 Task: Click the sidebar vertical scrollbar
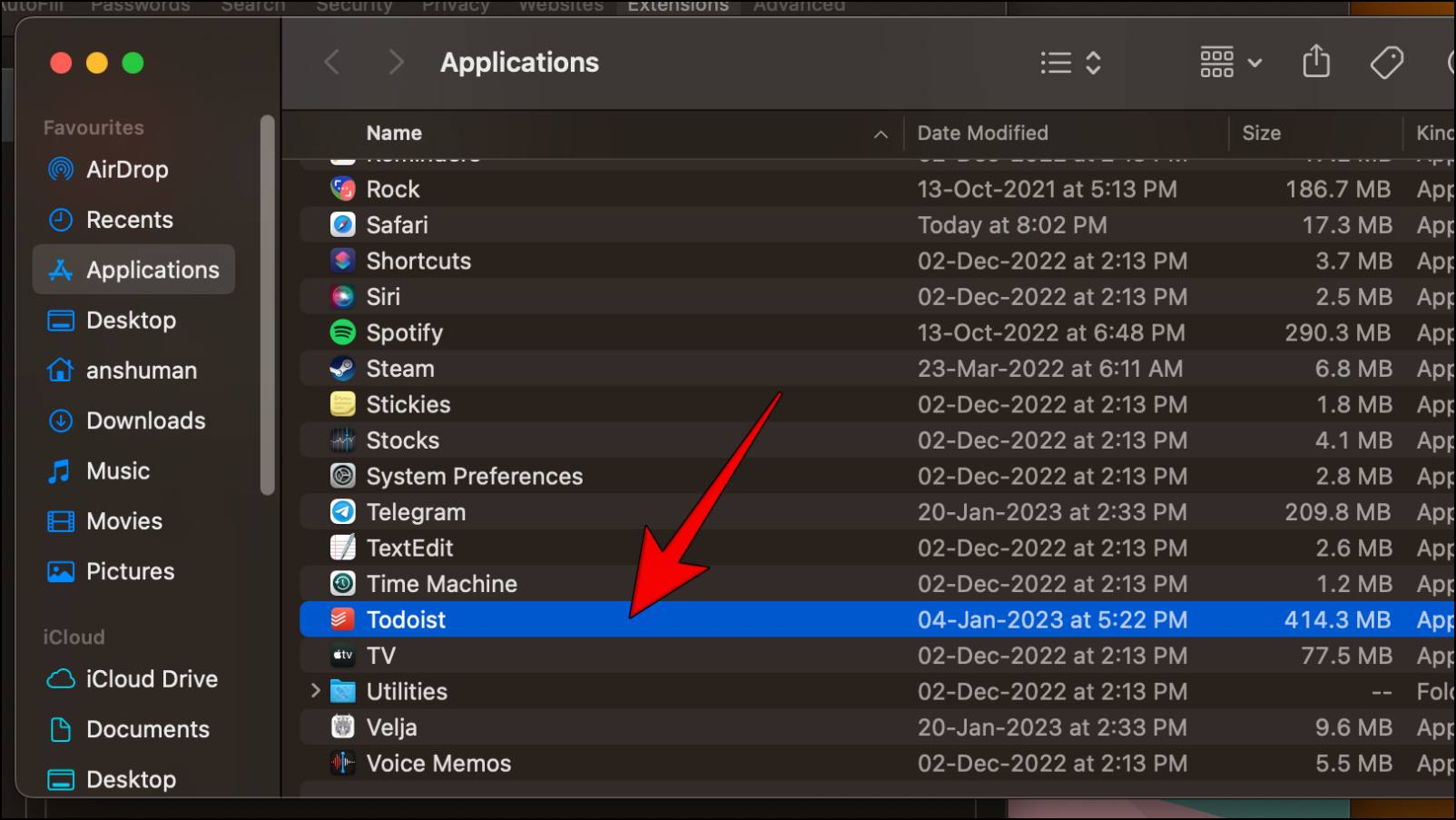coord(267,305)
